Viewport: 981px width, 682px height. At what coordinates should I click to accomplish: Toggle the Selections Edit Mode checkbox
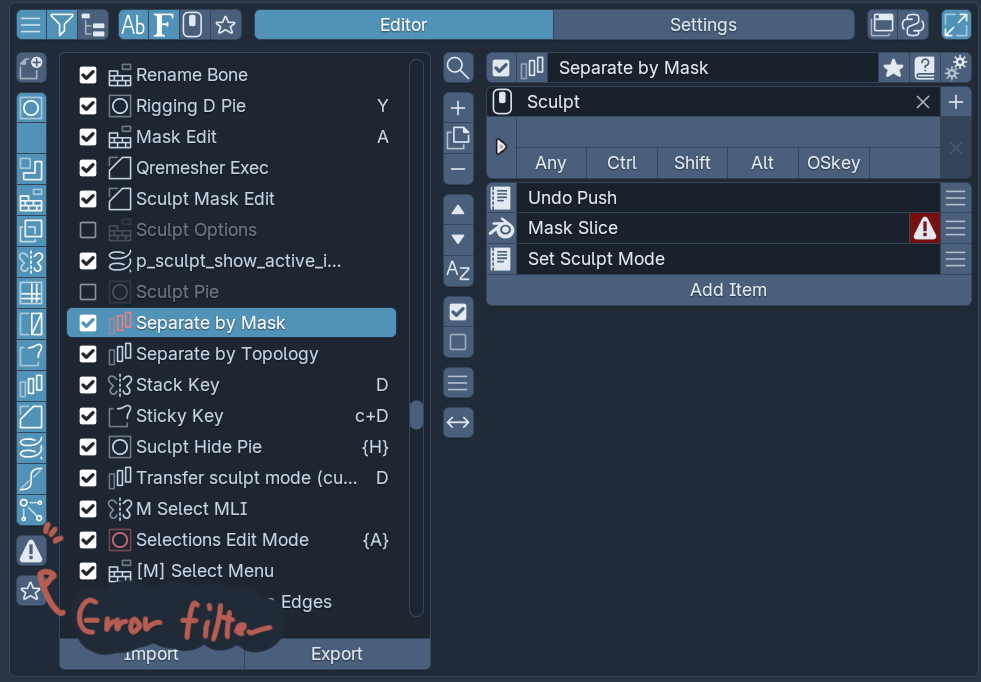click(88, 540)
